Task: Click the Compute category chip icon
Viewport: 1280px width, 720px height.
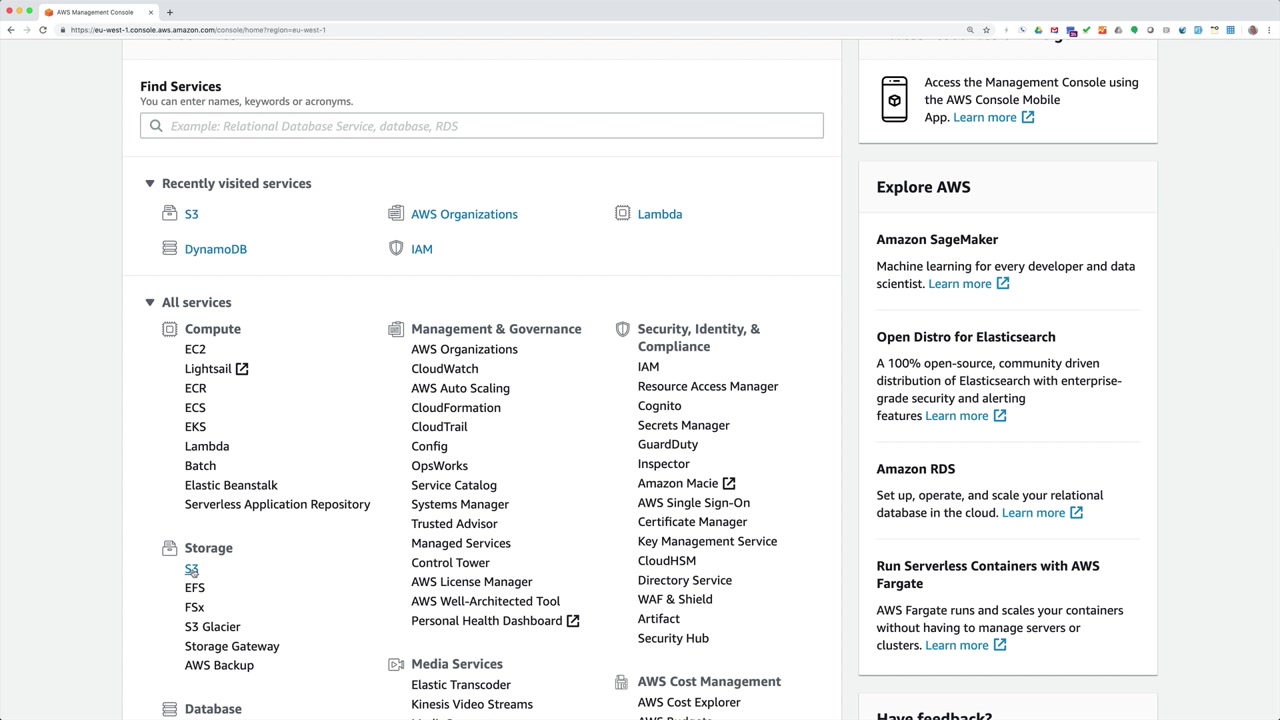Action: coord(169,329)
